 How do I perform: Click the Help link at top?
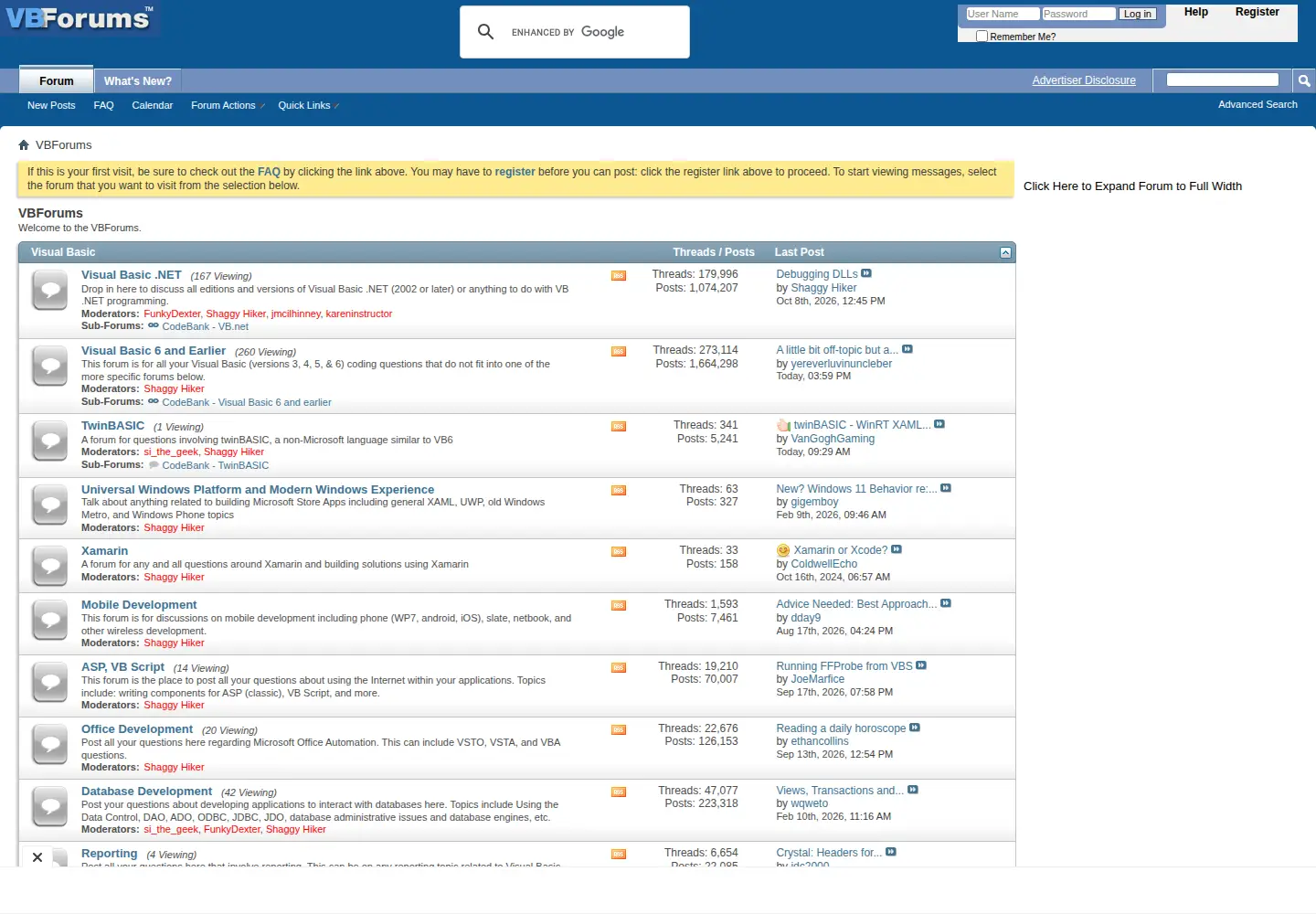[1196, 12]
